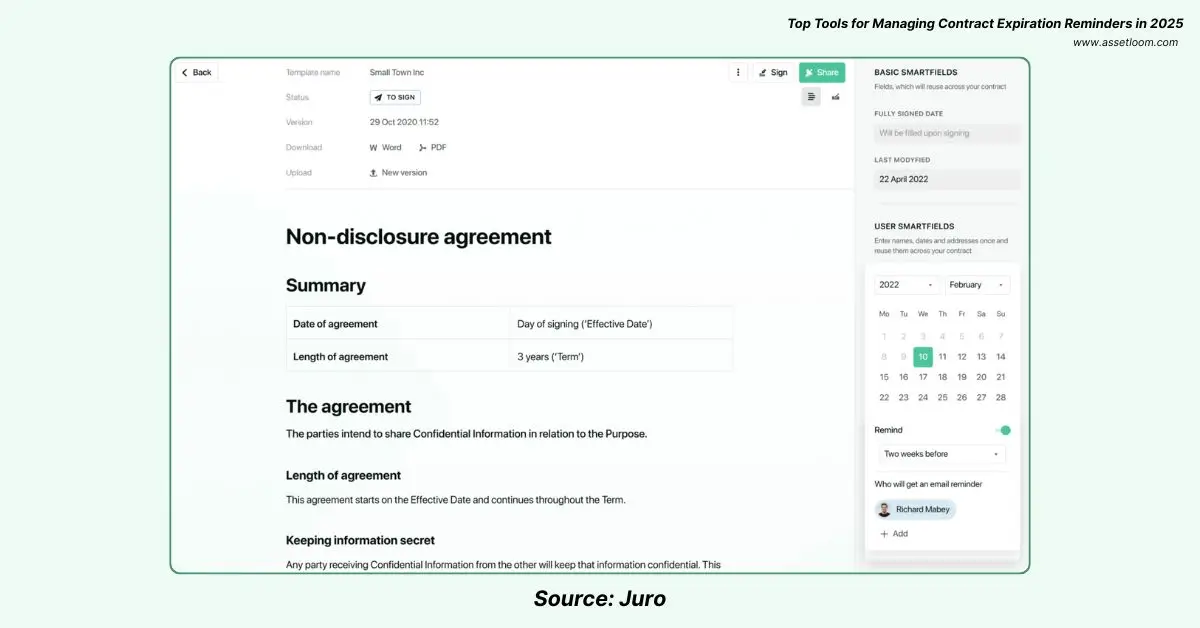This screenshot has height=628, width=1200.
Task: Click the signature view icon beside text view
Action: 835,97
